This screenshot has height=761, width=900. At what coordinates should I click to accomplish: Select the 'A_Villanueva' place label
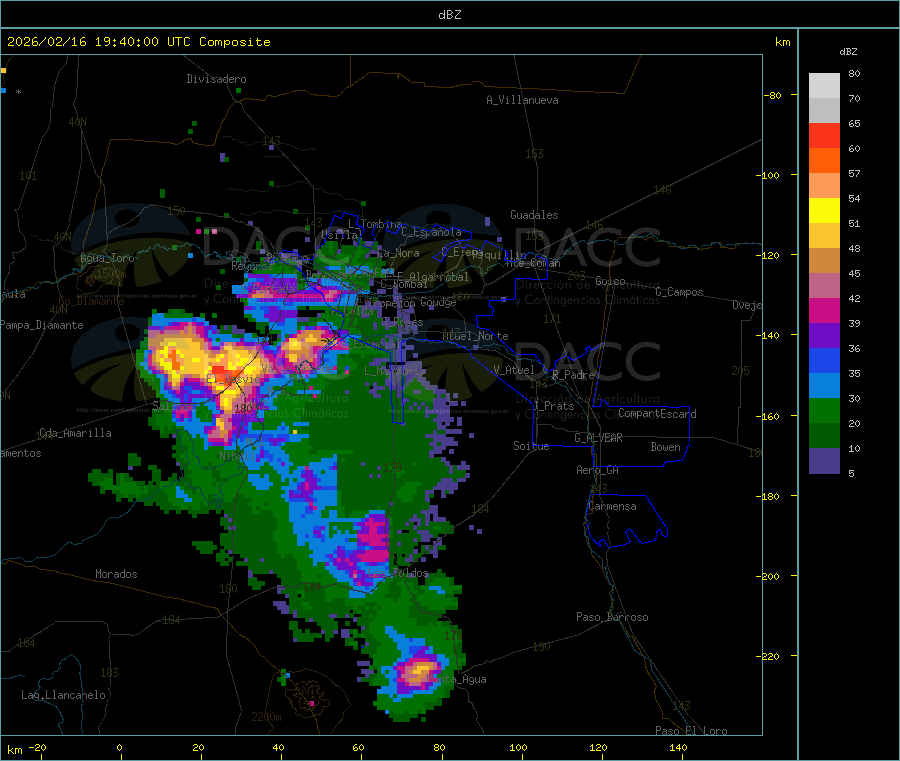[x=522, y=100]
